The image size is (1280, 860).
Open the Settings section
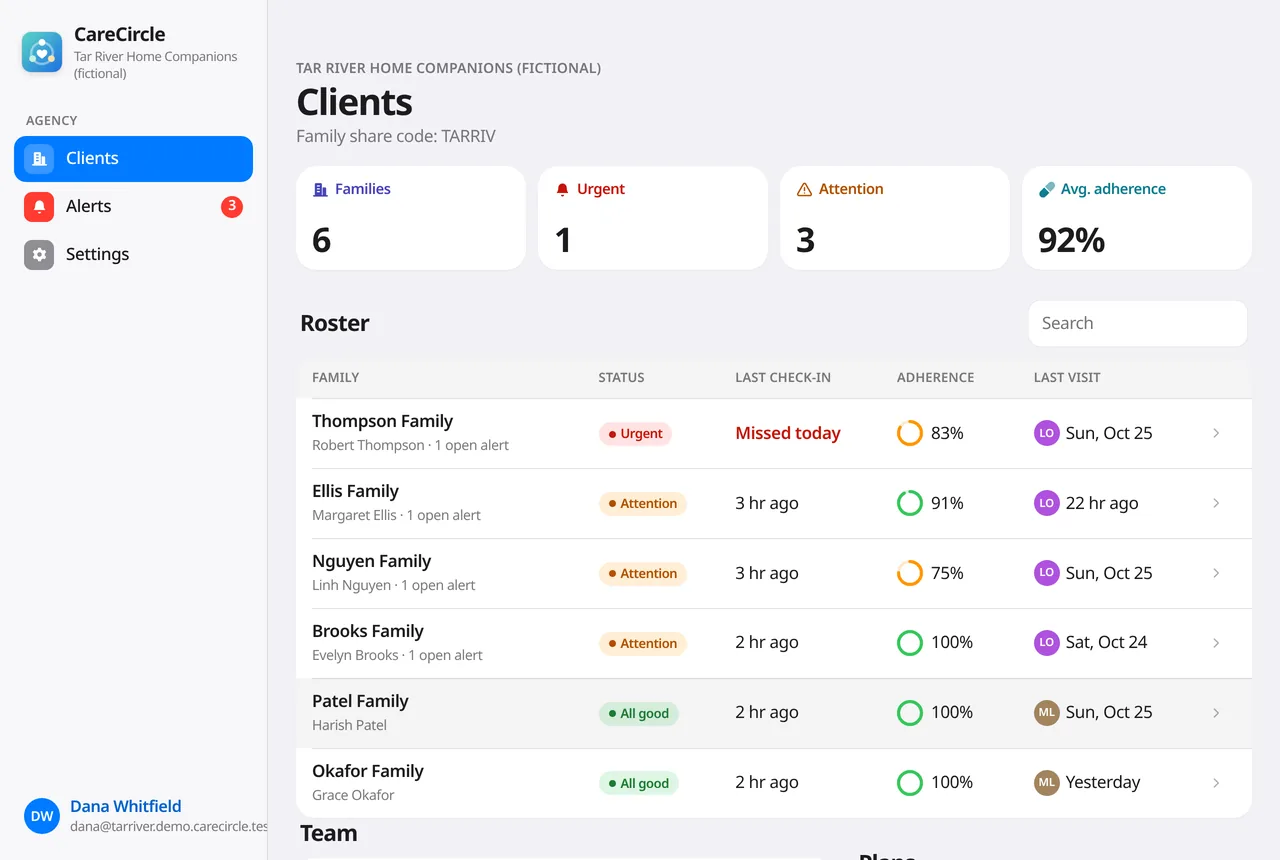[x=133, y=254]
